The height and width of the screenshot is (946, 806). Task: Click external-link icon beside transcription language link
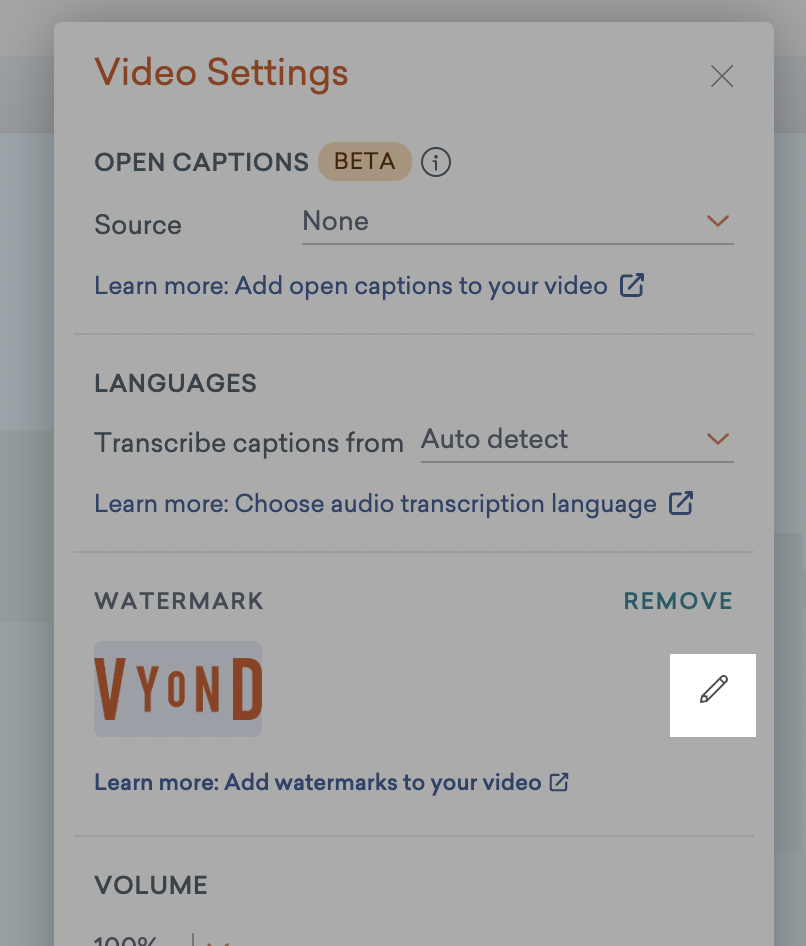(x=681, y=503)
